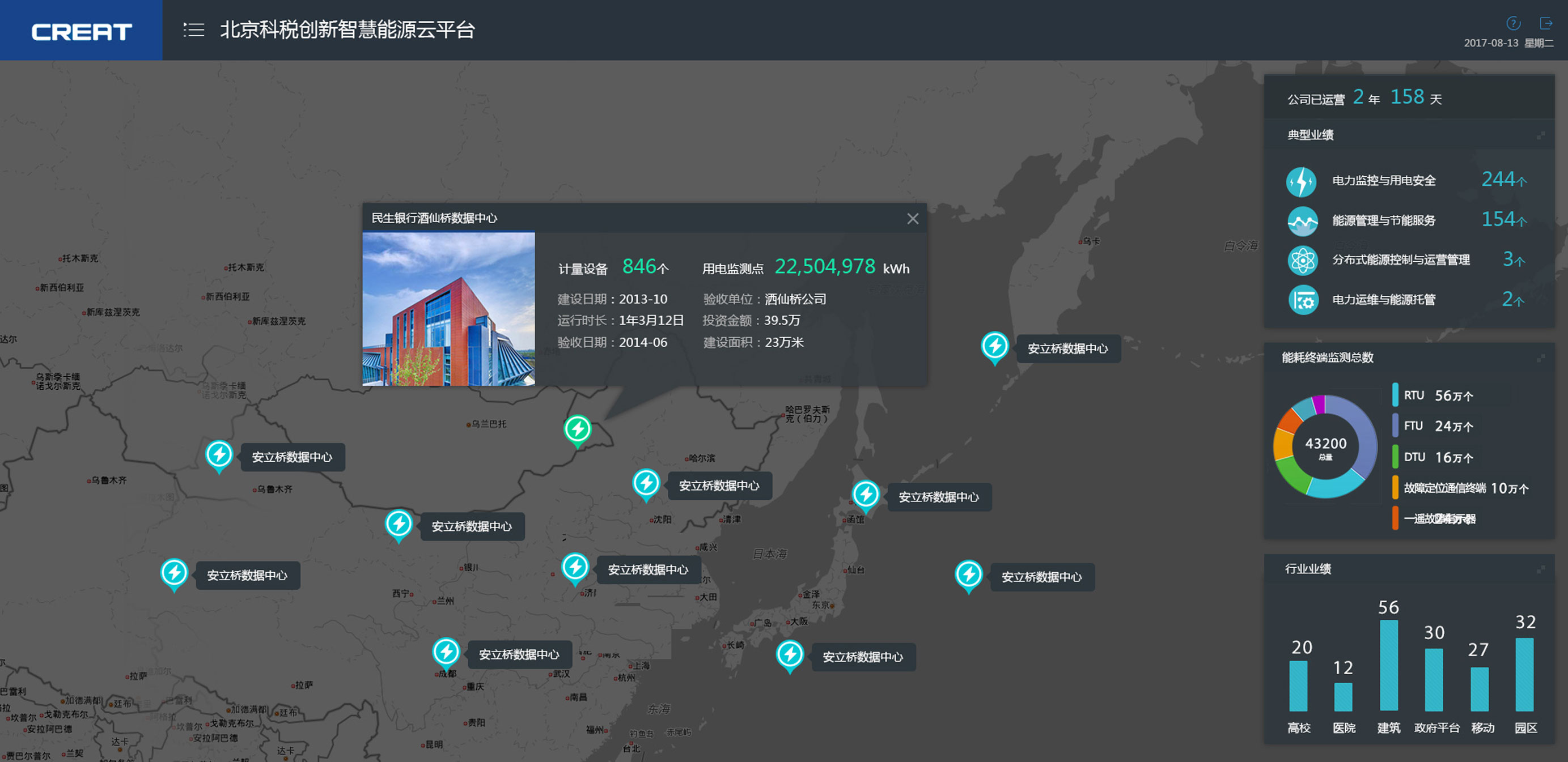Expand the 行业业绩 panel
This screenshot has height=762, width=1568.
pyautogui.click(x=1540, y=569)
